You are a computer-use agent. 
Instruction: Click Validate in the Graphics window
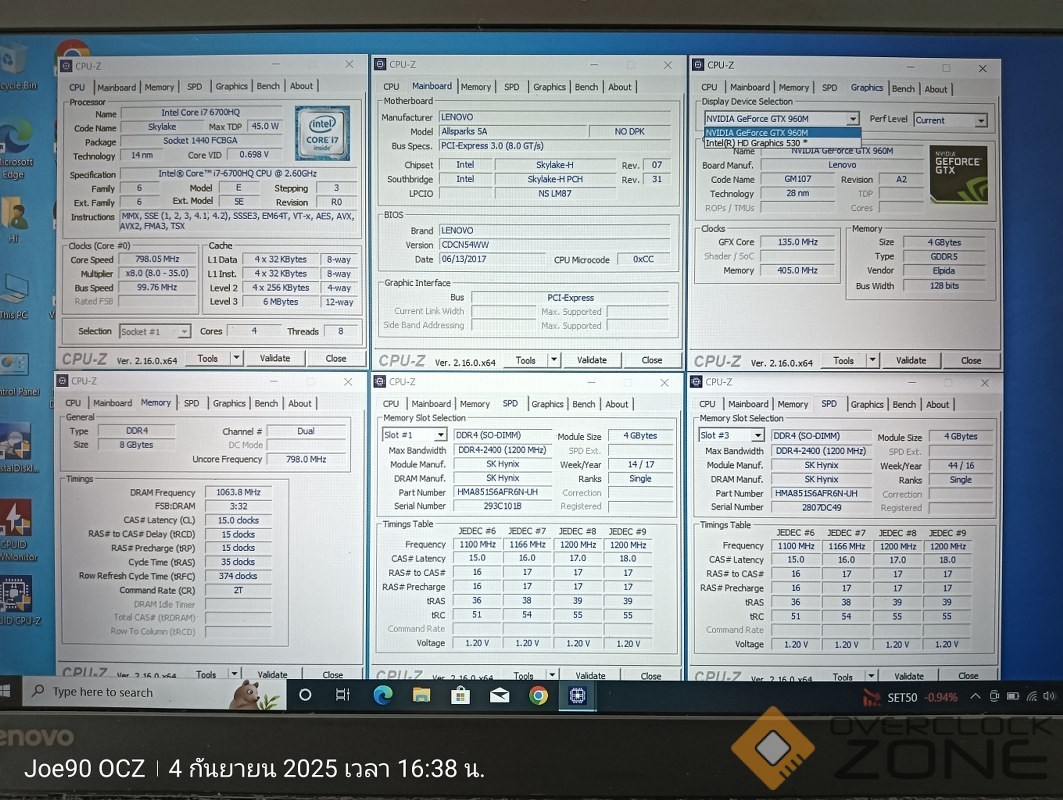point(910,360)
